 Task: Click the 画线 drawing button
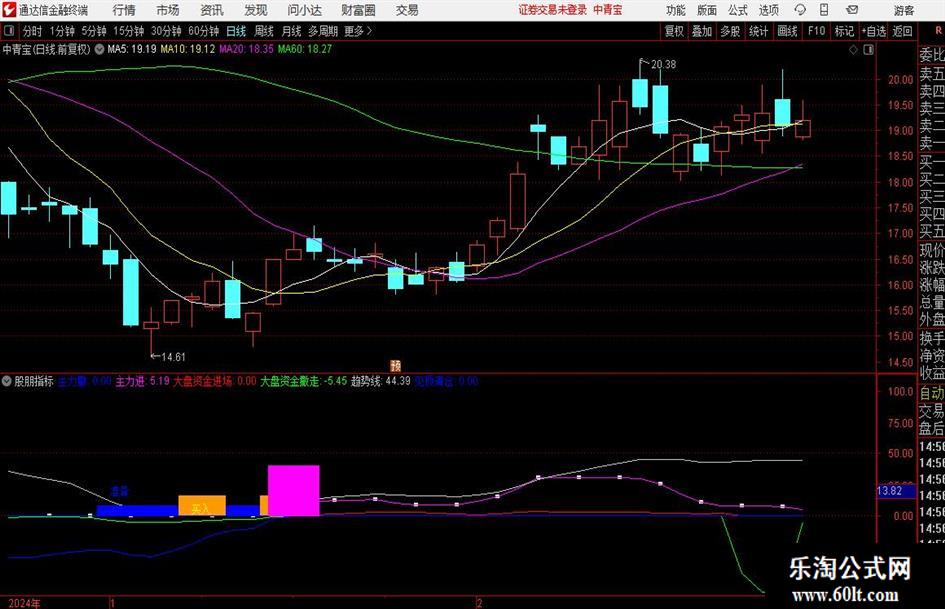787,31
